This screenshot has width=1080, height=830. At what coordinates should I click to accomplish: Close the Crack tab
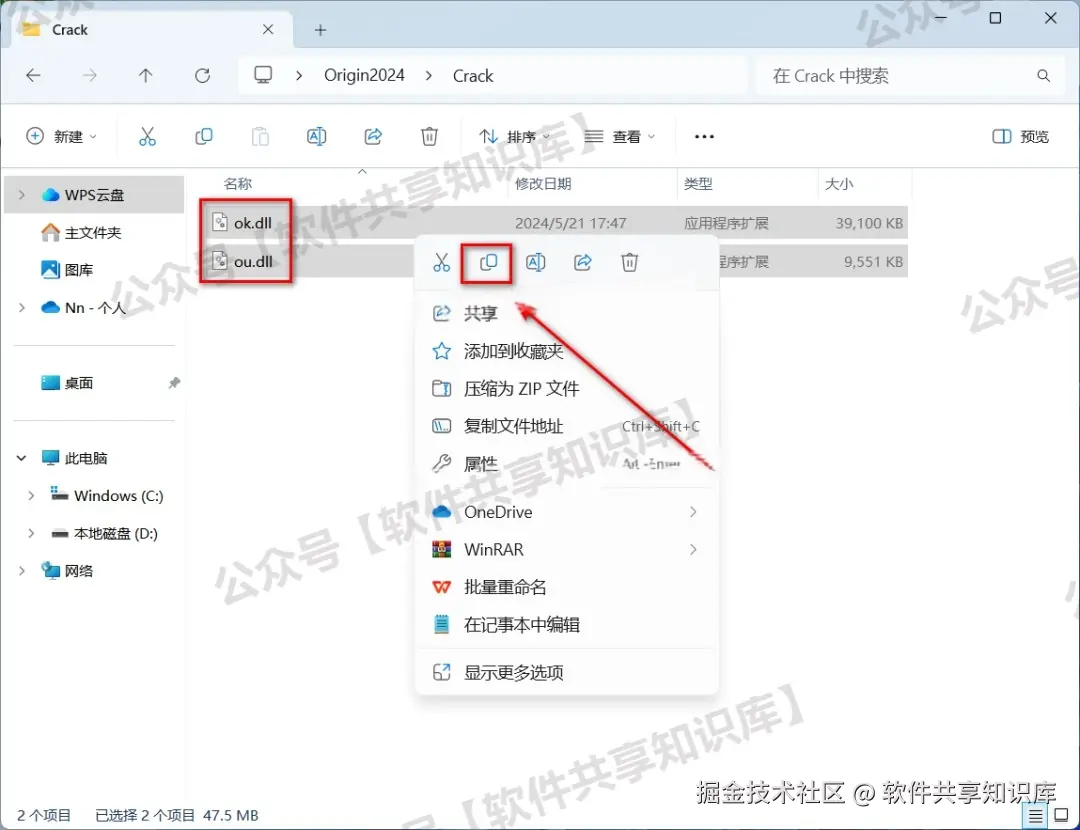coord(268,30)
